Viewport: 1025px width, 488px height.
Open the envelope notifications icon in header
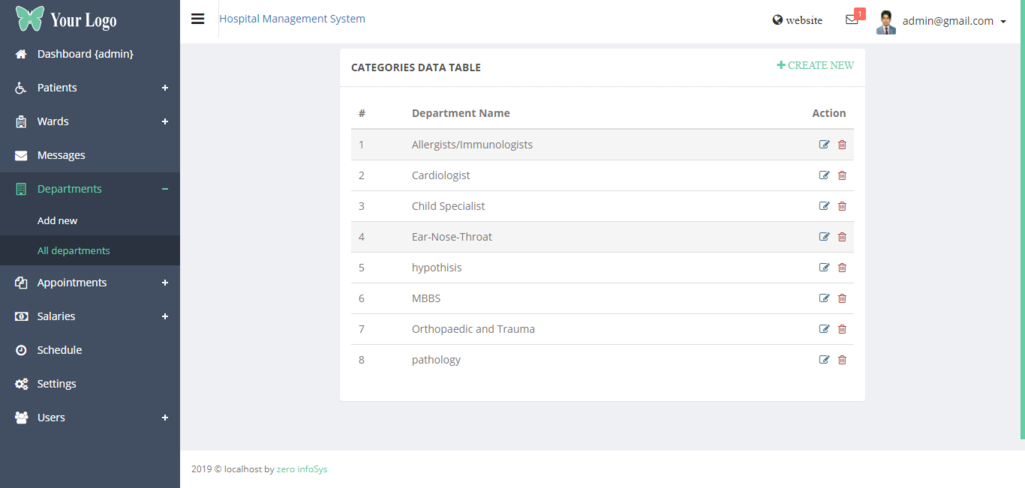click(852, 20)
